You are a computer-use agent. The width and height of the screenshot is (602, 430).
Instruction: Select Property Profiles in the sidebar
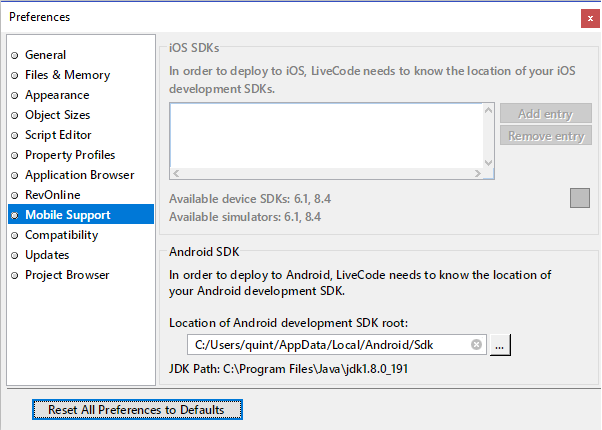coord(70,155)
